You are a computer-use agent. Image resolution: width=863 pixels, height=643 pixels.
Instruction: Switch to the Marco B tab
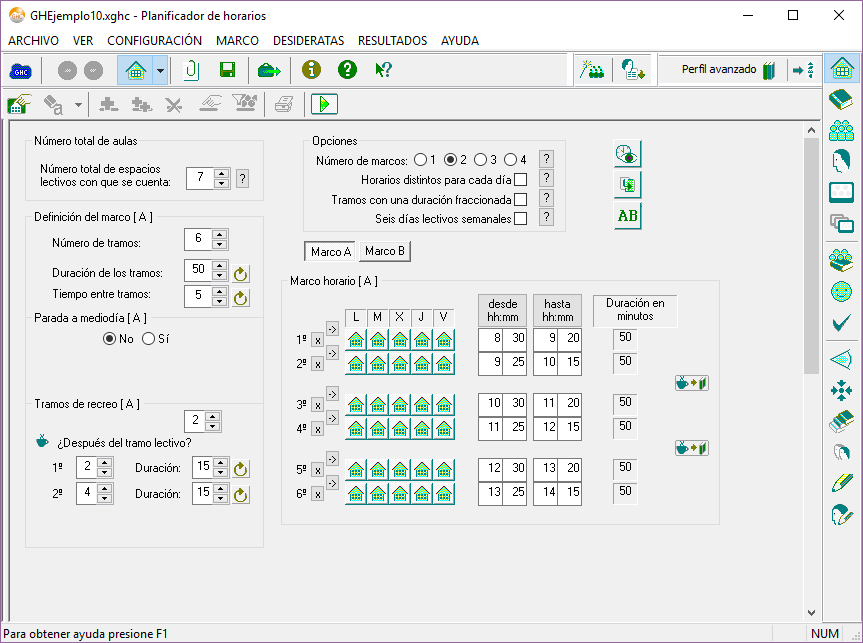(x=385, y=251)
